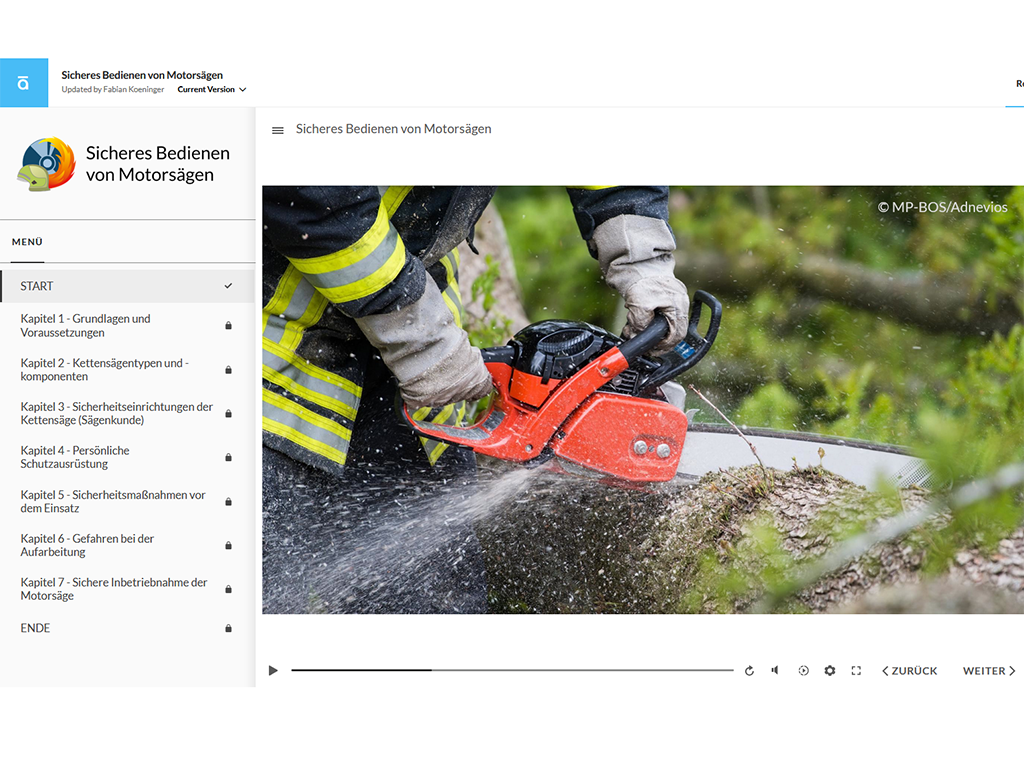Click the replay icon in the player controls

(x=749, y=670)
